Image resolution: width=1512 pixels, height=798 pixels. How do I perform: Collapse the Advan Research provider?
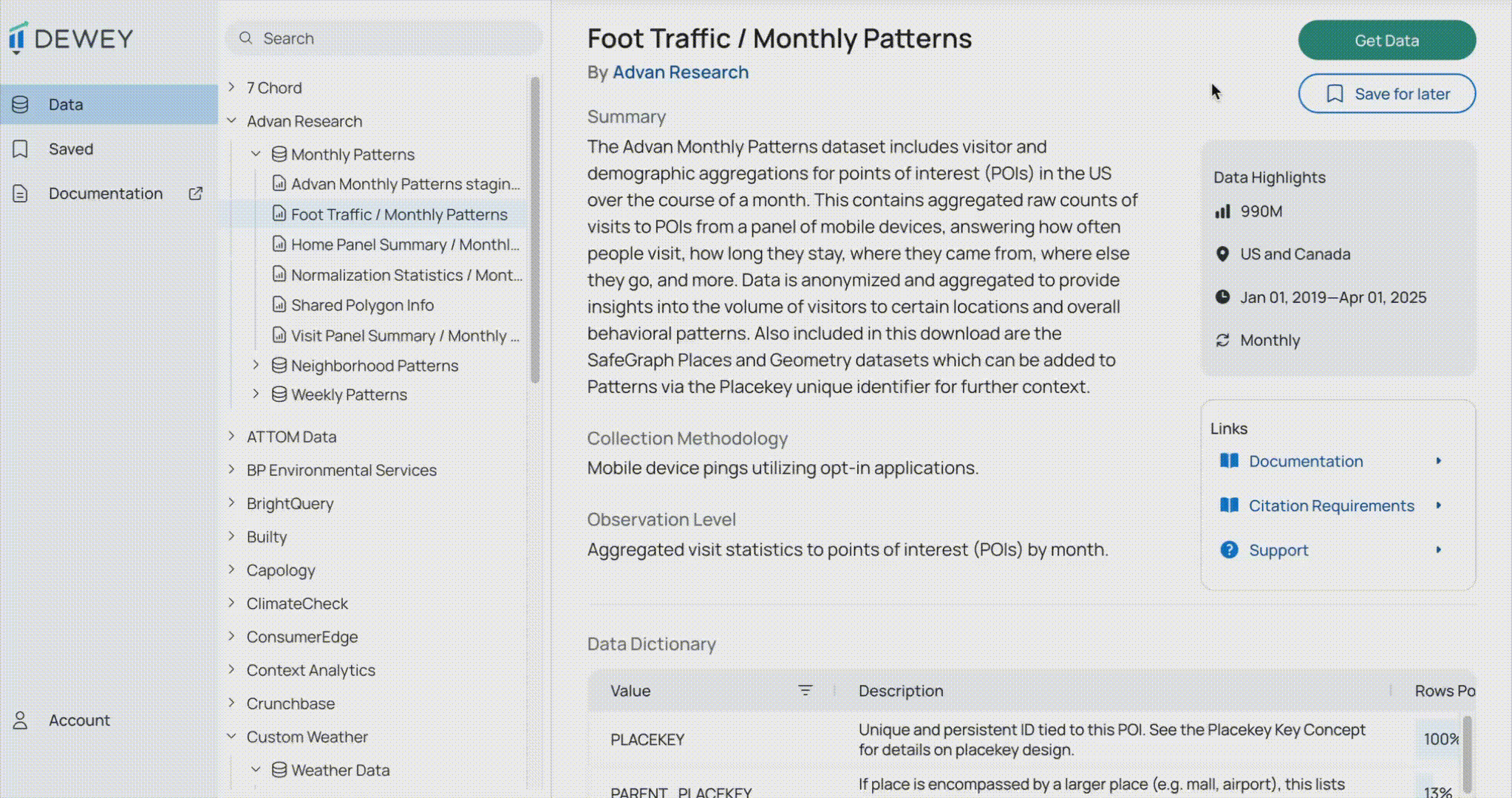[232, 120]
